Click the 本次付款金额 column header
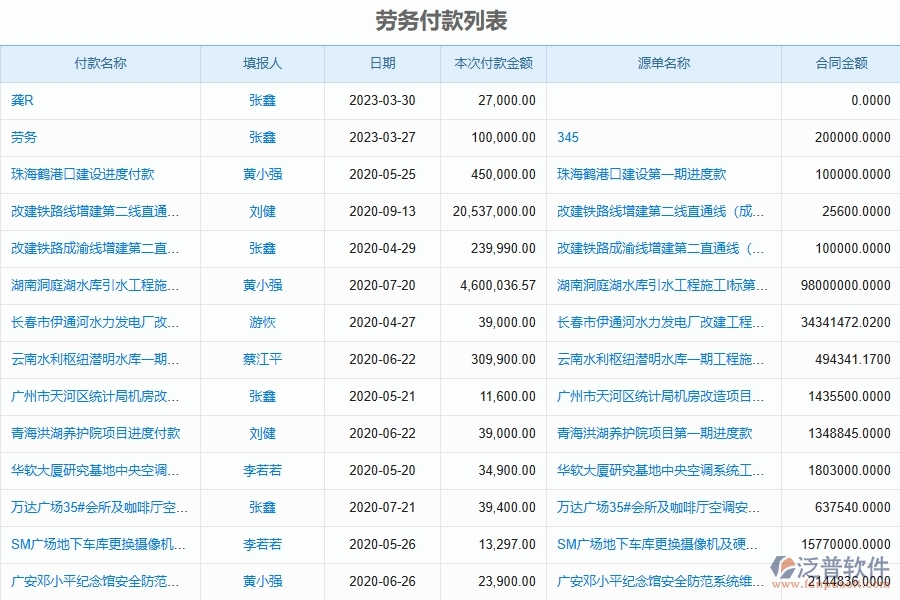 coord(489,63)
